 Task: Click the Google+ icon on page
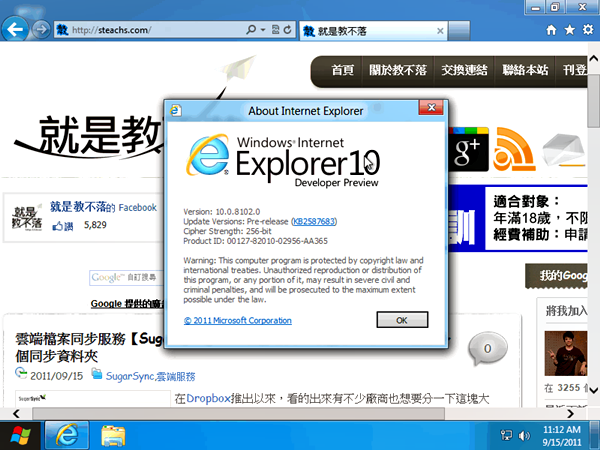[469, 150]
